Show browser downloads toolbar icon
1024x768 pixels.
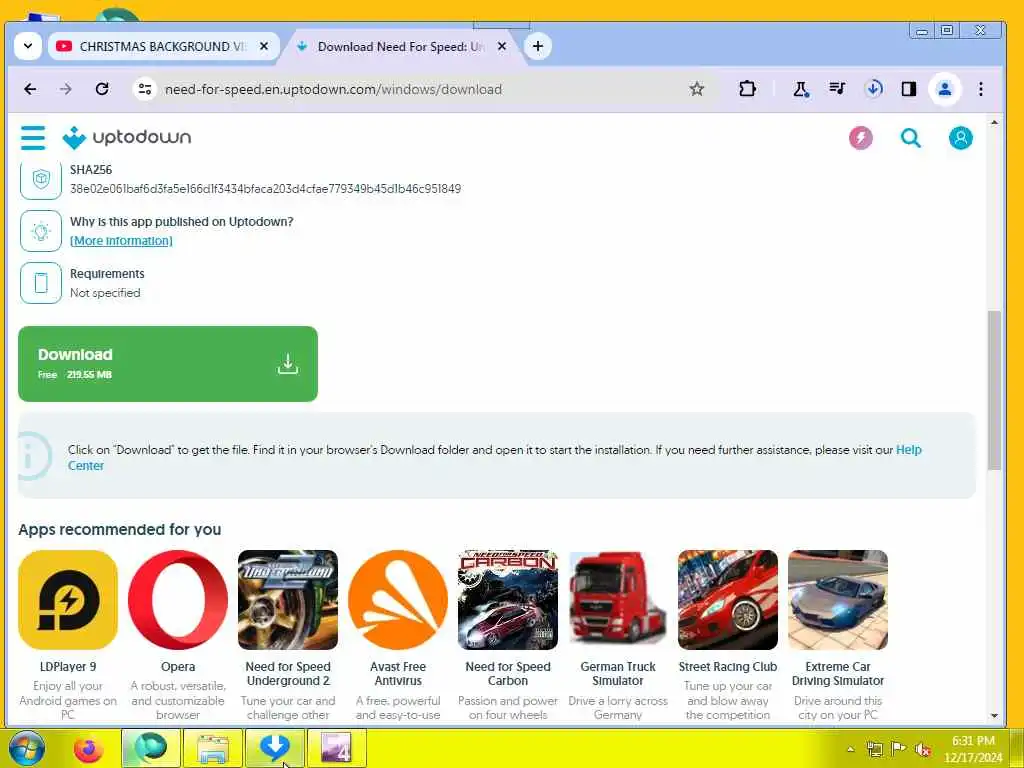873,89
